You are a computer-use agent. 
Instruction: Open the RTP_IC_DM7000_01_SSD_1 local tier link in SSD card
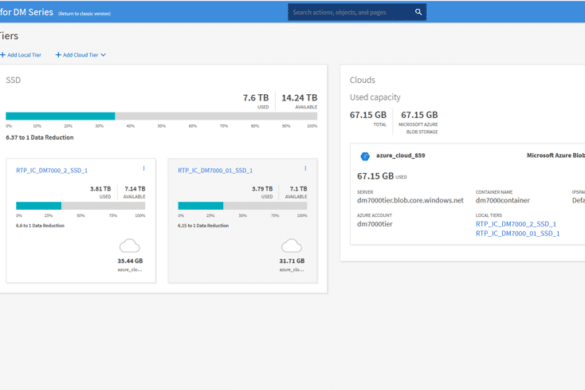215,170
